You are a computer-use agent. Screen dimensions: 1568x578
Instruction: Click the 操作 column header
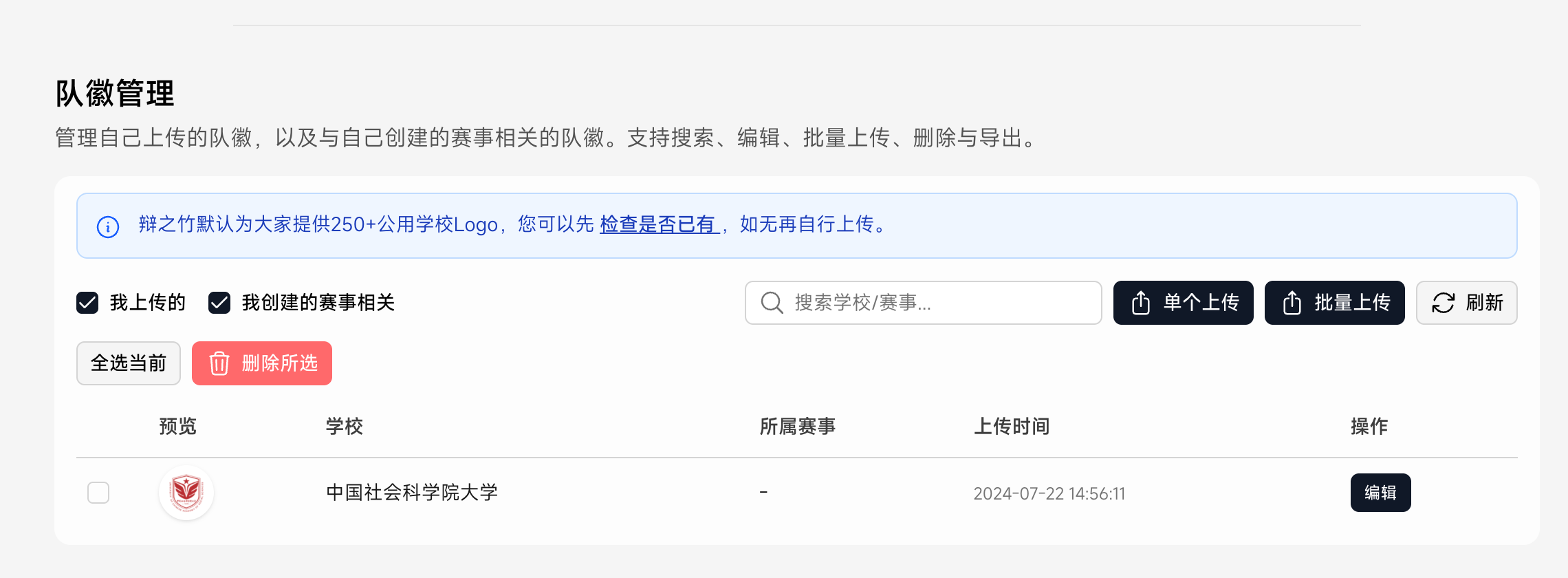pyautogui.click(x=1369, y=427)
